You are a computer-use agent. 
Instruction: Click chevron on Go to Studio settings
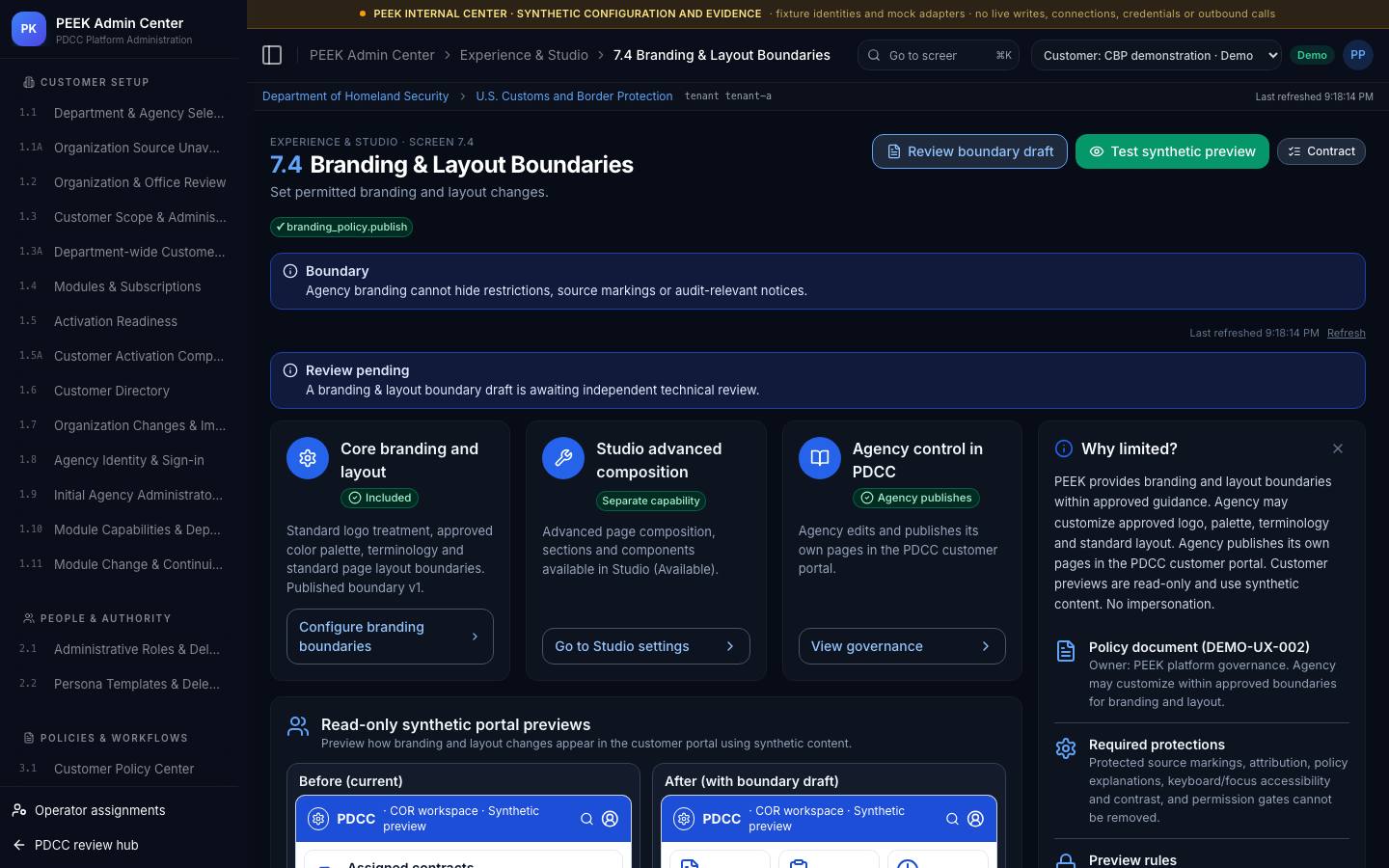(730, 646)
